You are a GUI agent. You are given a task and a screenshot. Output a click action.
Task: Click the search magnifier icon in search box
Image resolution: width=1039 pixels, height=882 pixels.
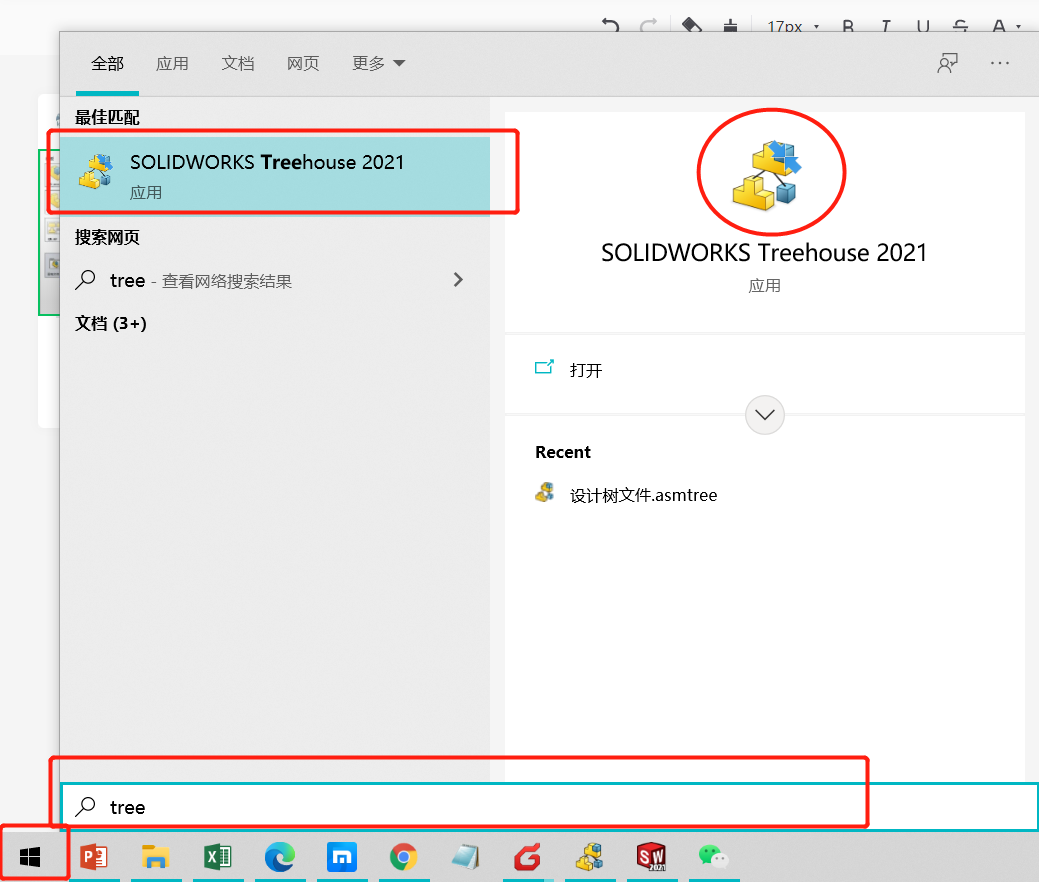tap(85, 806)
